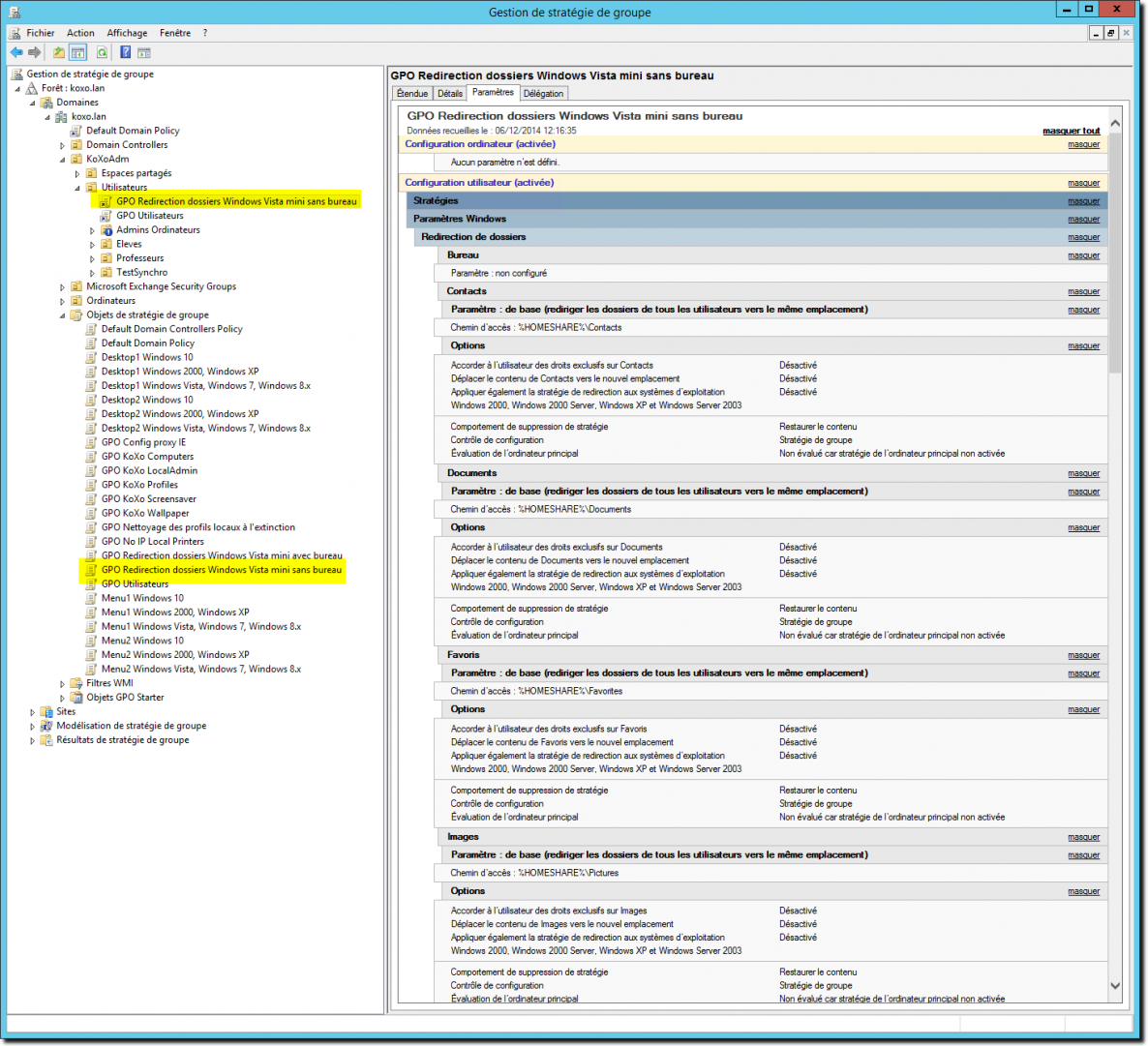This screenshot has width=1148, height=1046.
Task: Go forward with the gray right arrow
Action: [x=35, y=52]
